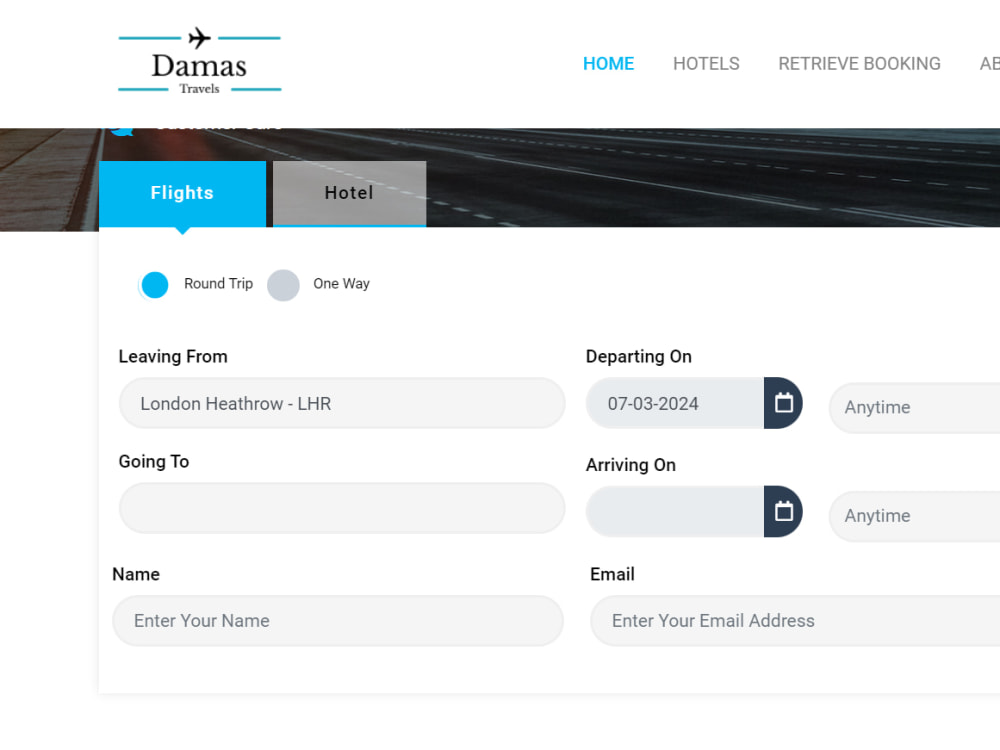Open the RETRIEVE BOOKING page
1000x750 pixels.
click(859, 64)
